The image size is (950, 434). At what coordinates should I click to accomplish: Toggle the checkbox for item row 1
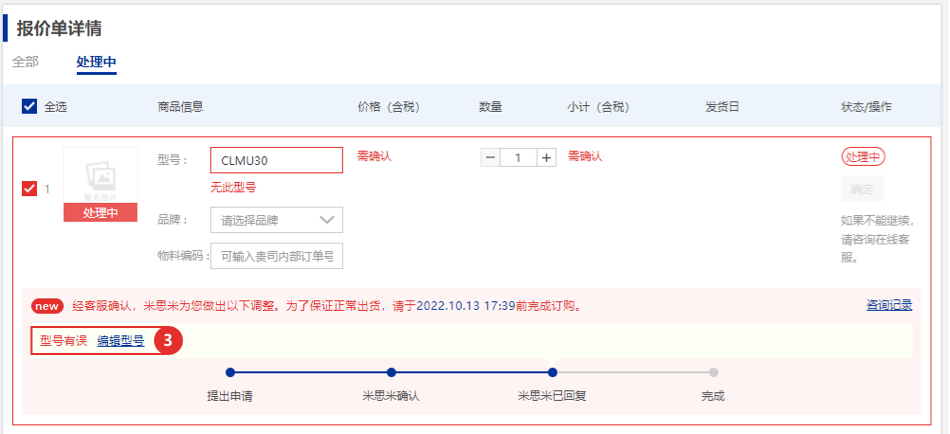point(29,188)
